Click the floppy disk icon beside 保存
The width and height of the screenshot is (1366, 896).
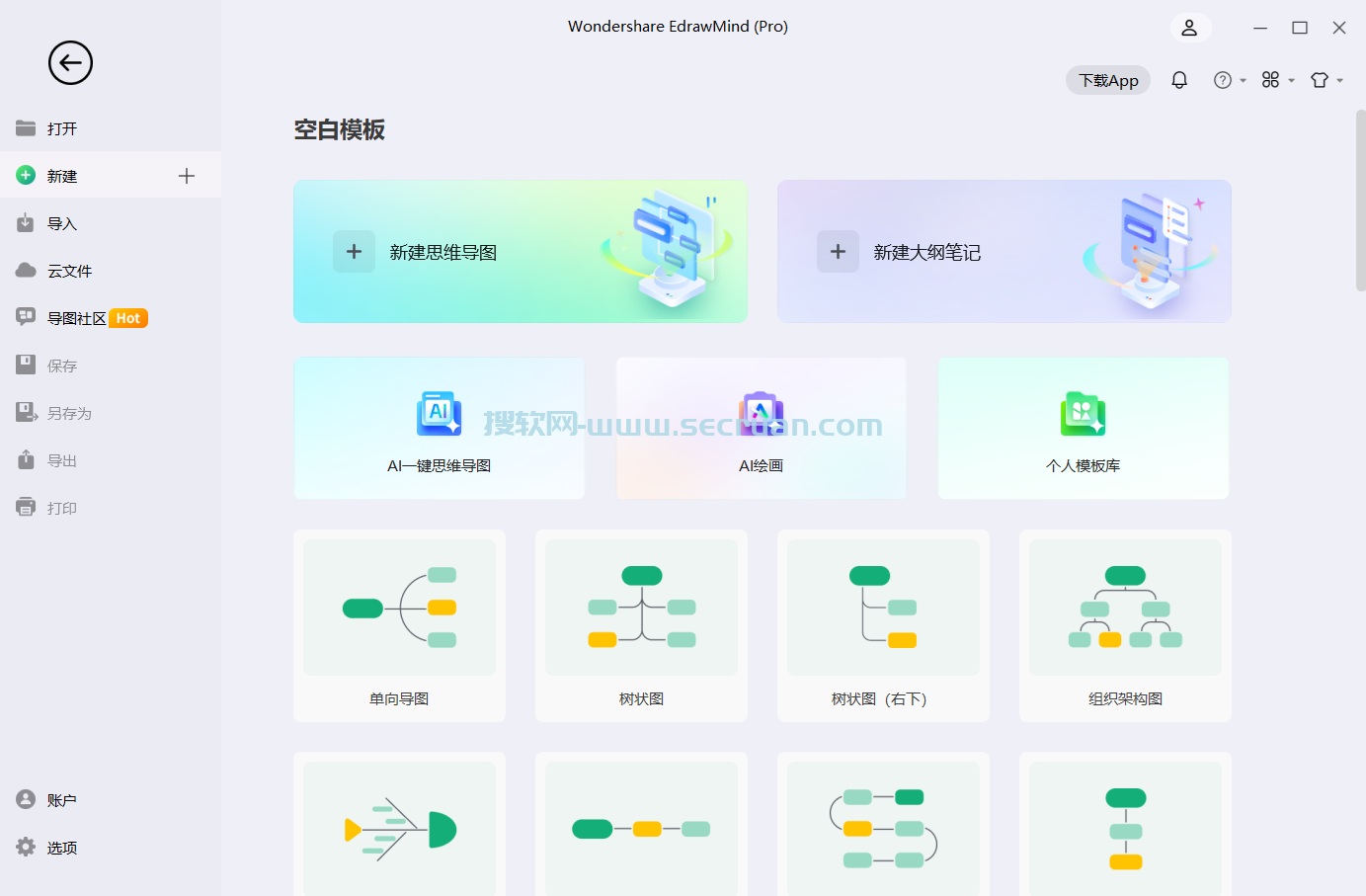pos(26,365)
